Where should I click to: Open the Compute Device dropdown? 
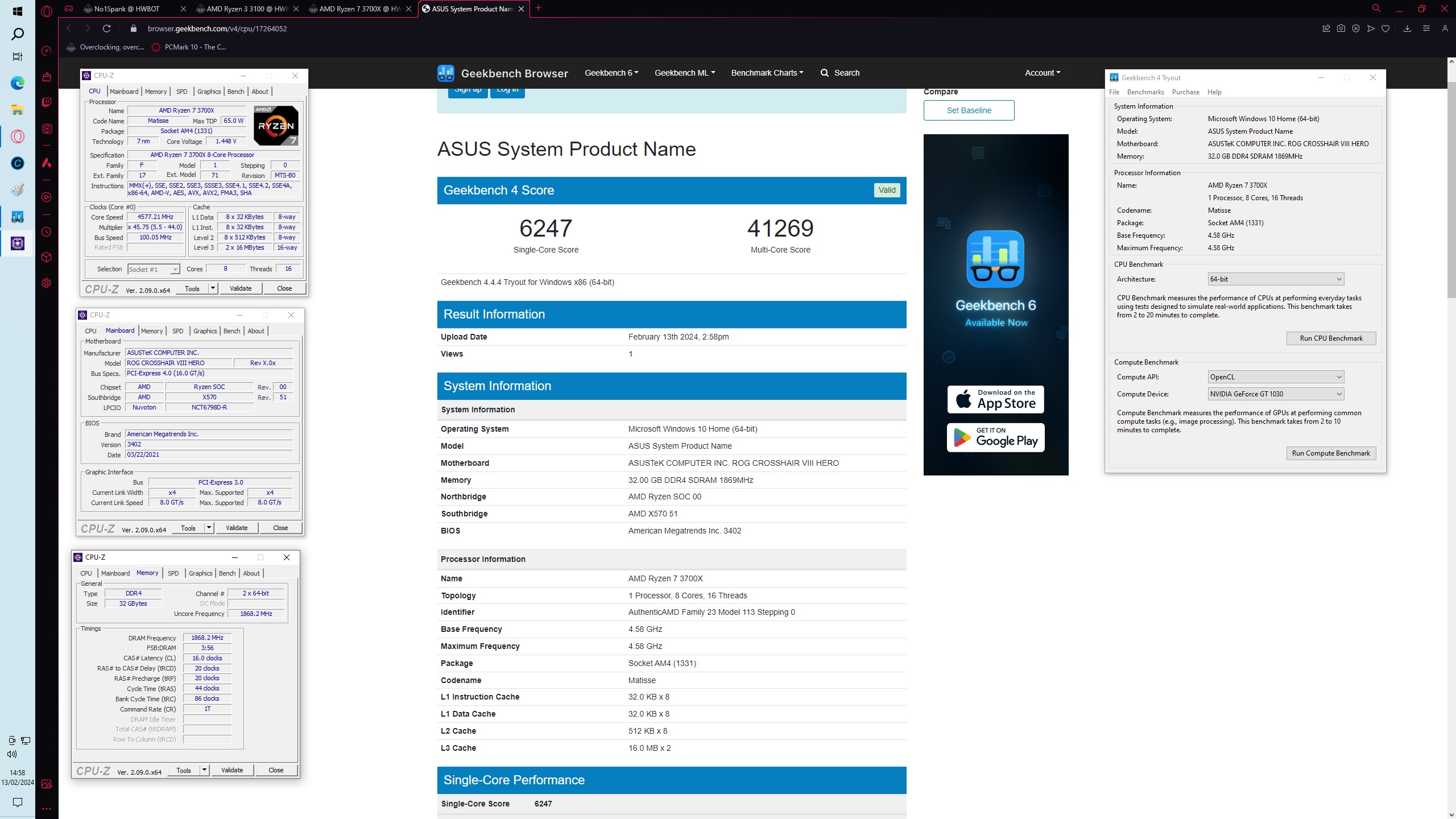click(x=1276, y=394)
